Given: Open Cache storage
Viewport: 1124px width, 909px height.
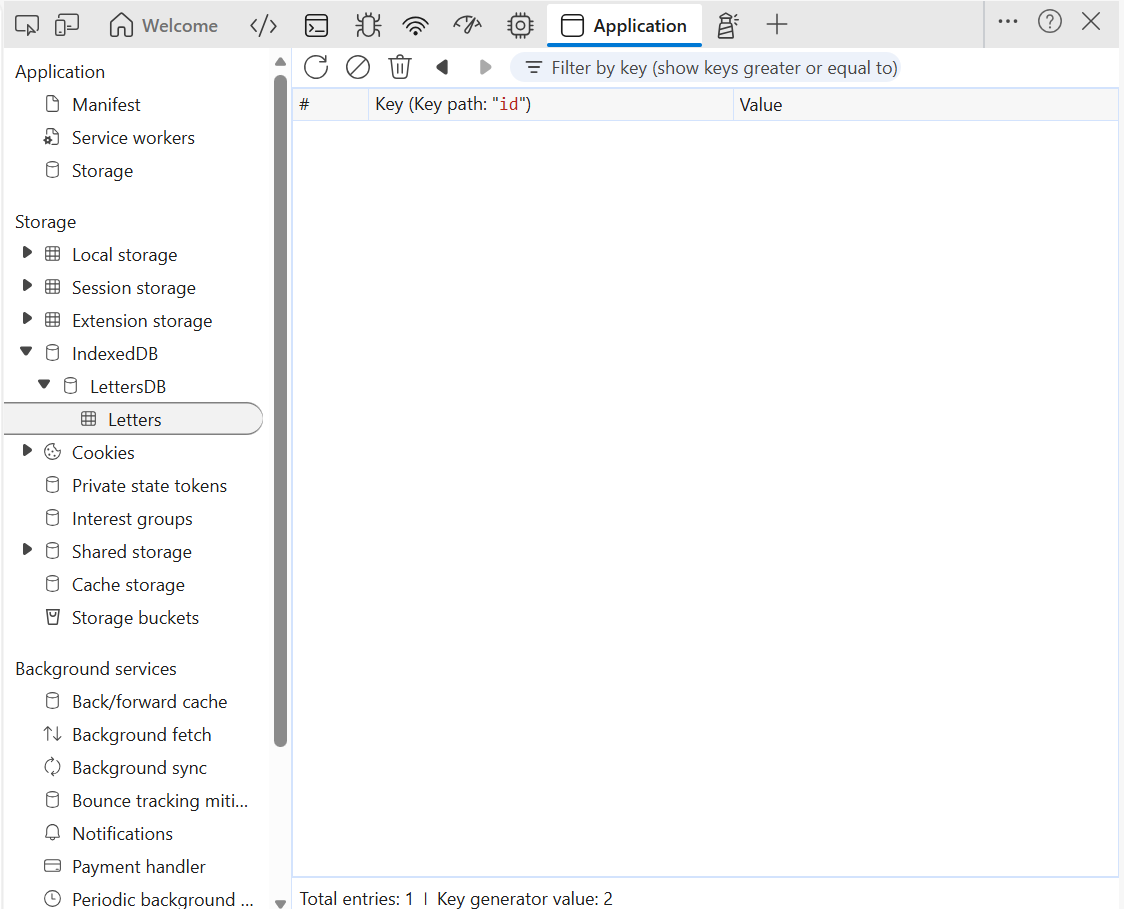Looking at the screenshot, I should [x=128, y=584].
